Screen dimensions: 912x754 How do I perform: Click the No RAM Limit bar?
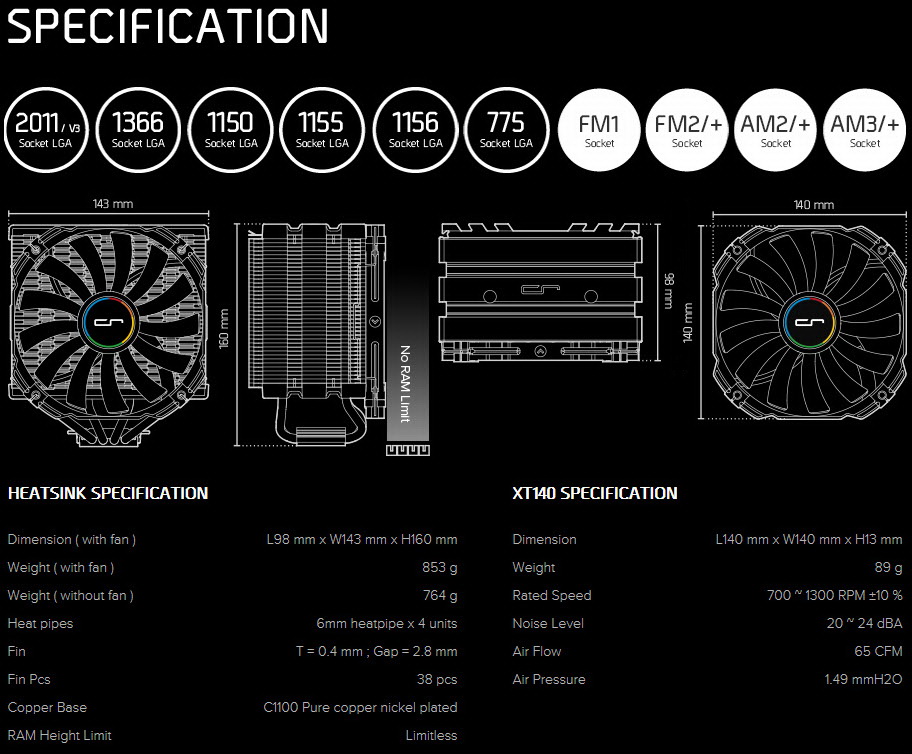coord(407,355)
